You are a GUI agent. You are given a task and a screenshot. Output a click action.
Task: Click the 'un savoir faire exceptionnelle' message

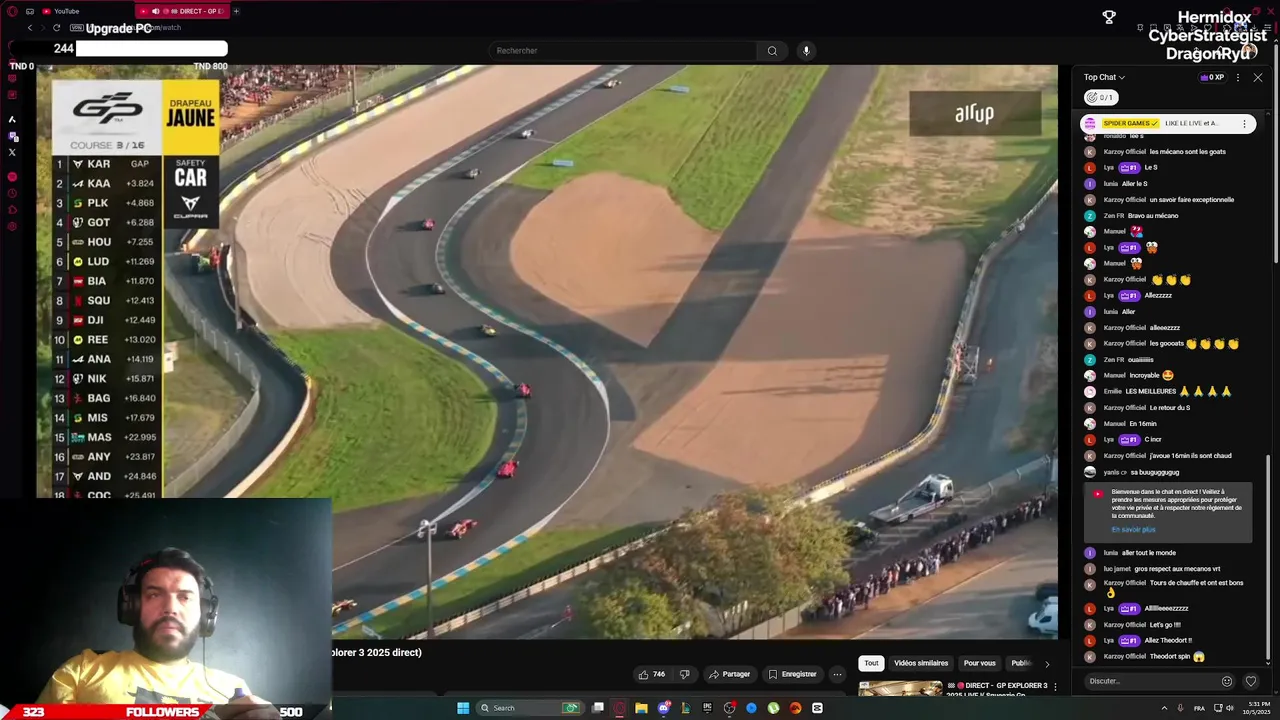[1192, 199]
